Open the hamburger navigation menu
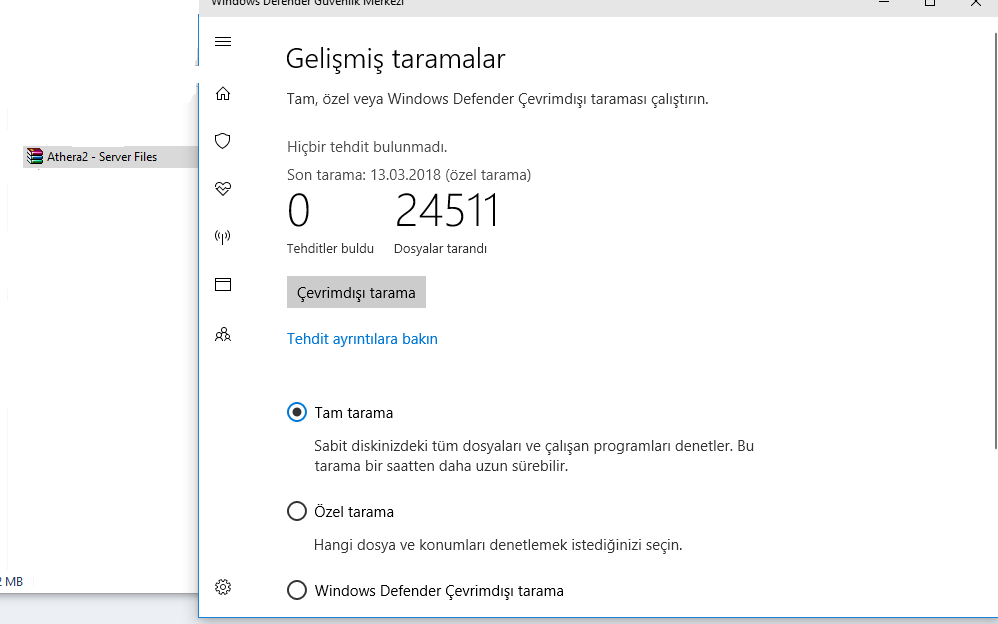Viewport: 998px width, 624px height. [223, 42]
